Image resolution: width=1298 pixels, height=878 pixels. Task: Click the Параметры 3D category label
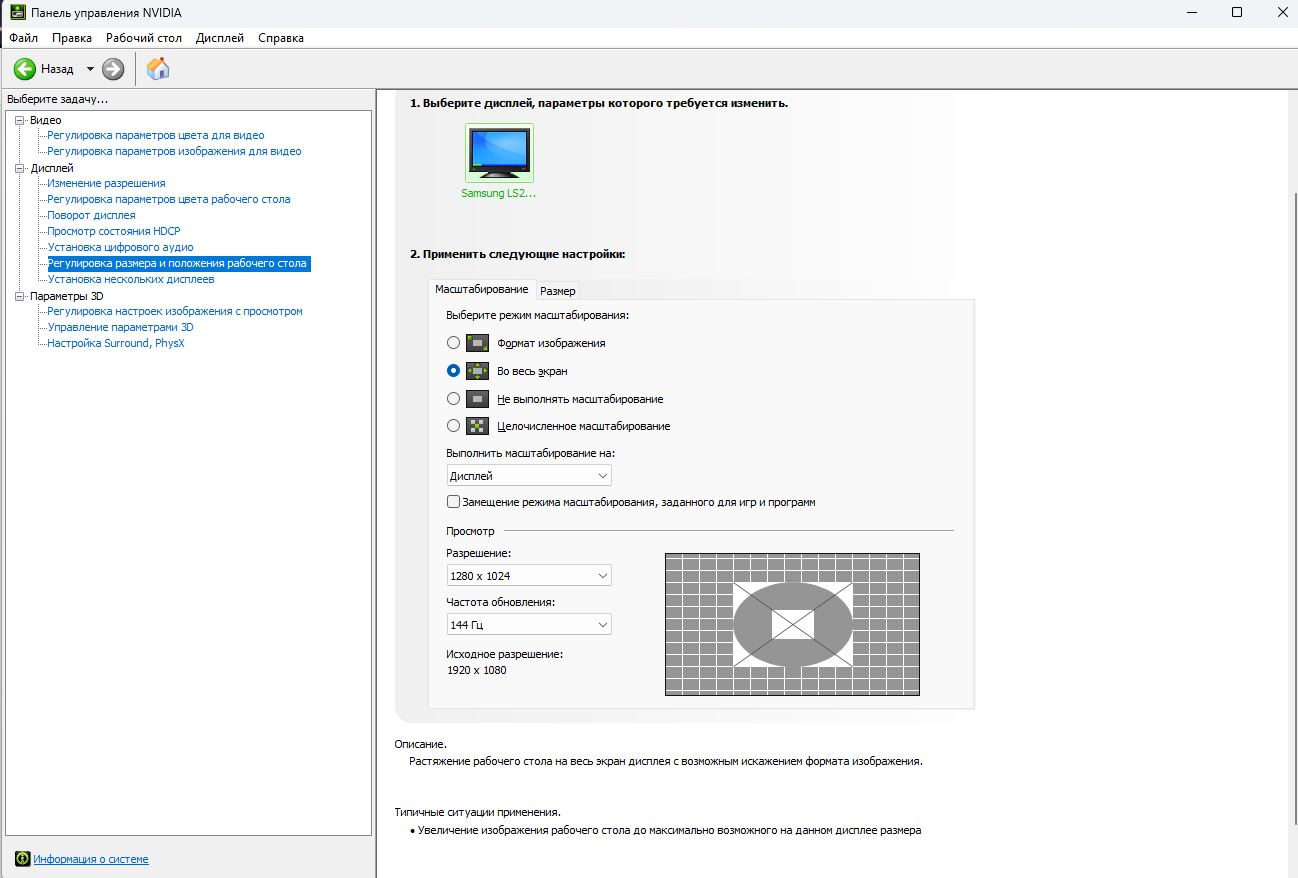[67, 296]
